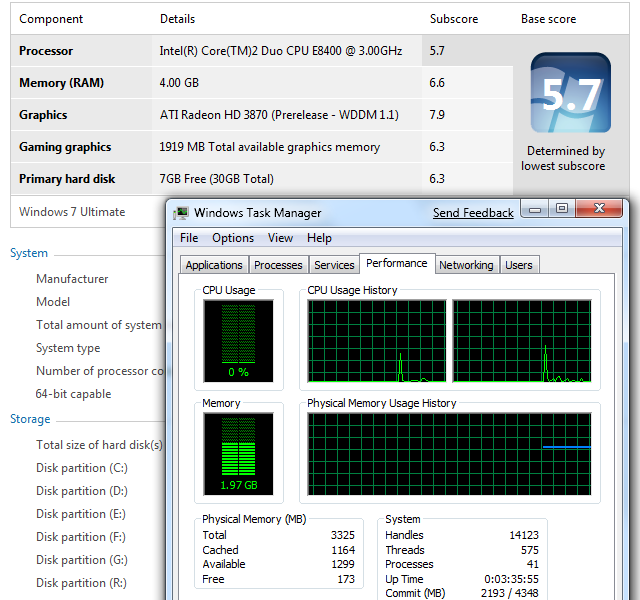Click the System type entry
This screenshot has height=600, width=640.
tap(68, 348)
